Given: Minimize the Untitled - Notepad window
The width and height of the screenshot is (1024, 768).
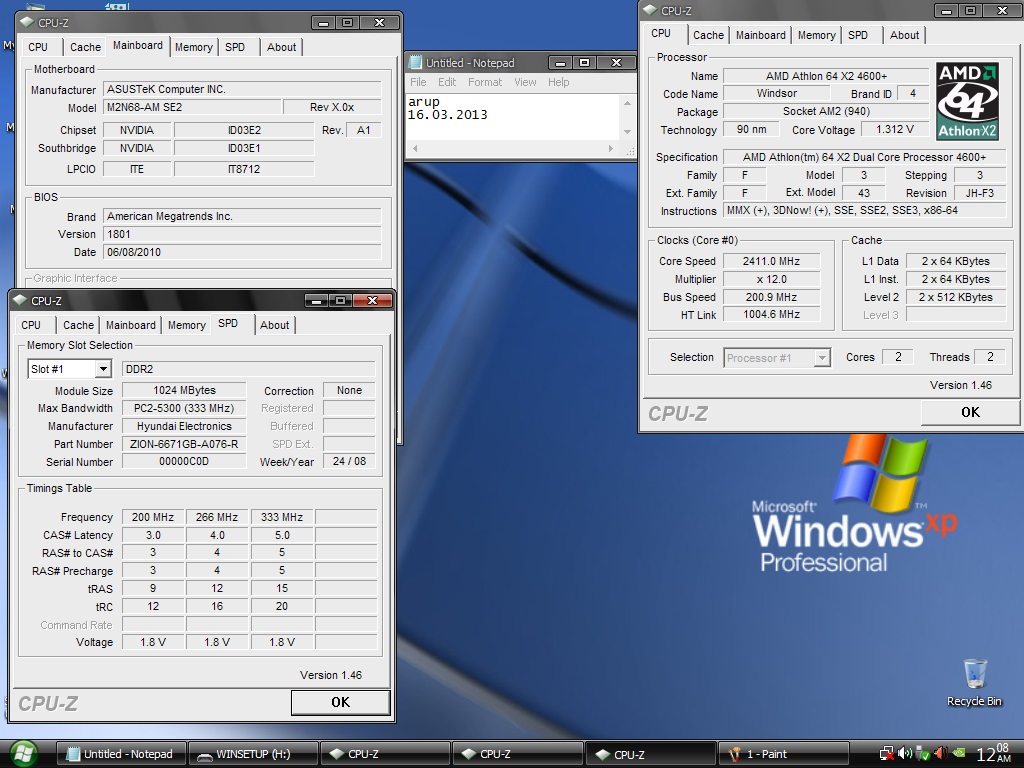Looking at the screenshot, I should click(x=560, y=63).
